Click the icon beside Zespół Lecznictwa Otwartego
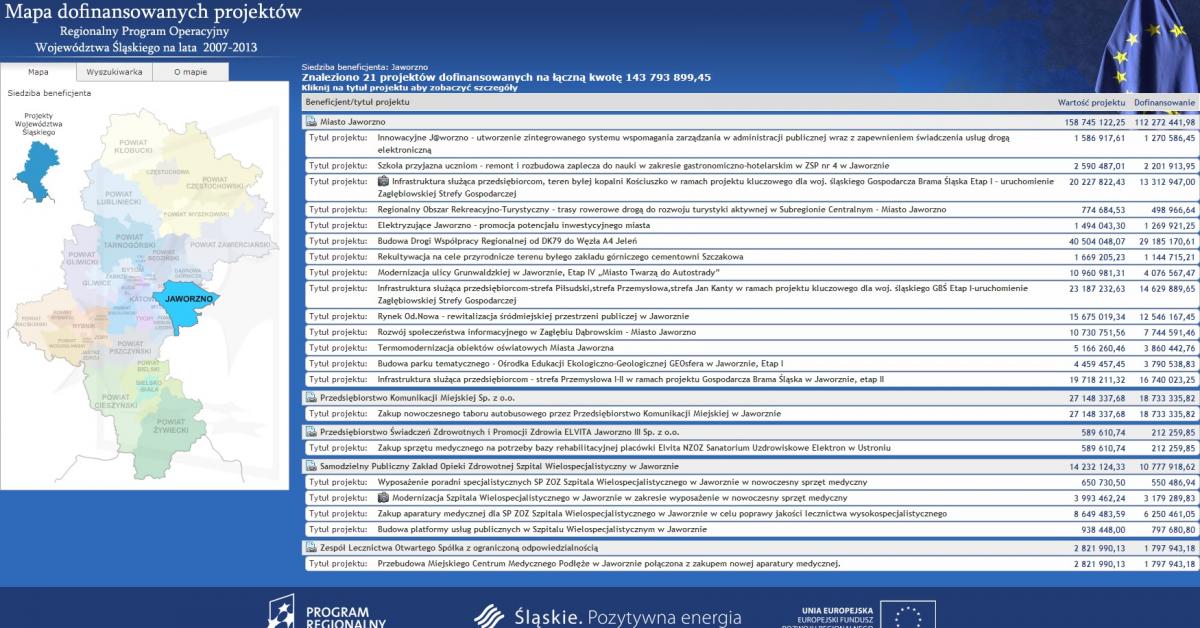 pyautogui.click(x=311, y=547)
